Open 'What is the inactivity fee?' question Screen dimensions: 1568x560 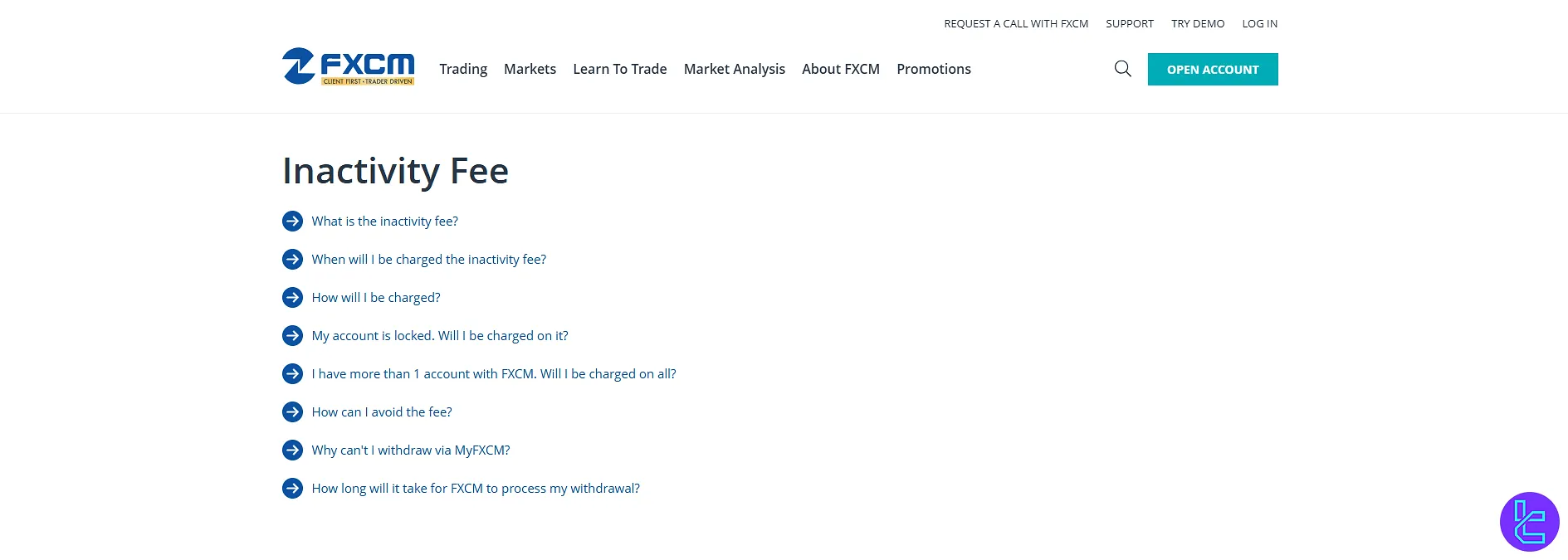click(385, 222)
